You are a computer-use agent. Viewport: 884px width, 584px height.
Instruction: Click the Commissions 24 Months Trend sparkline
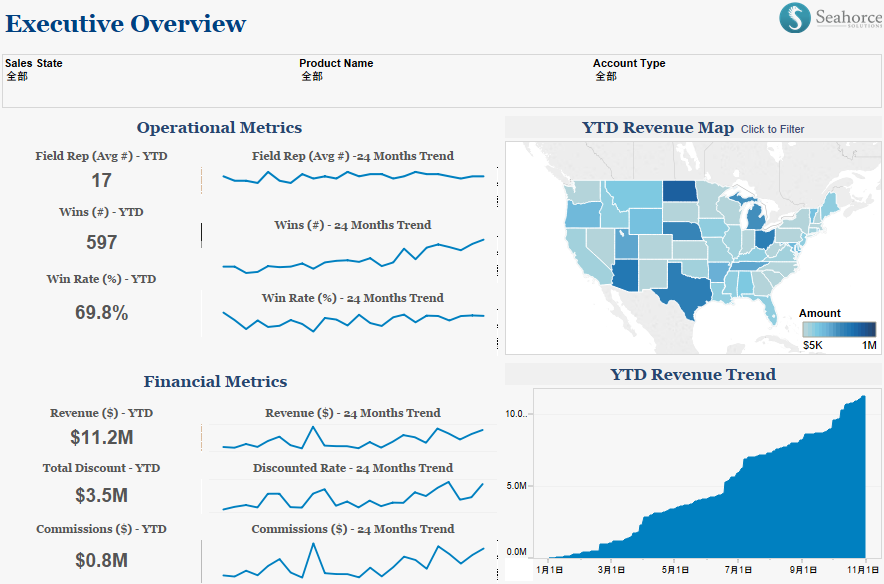[352, 562]
